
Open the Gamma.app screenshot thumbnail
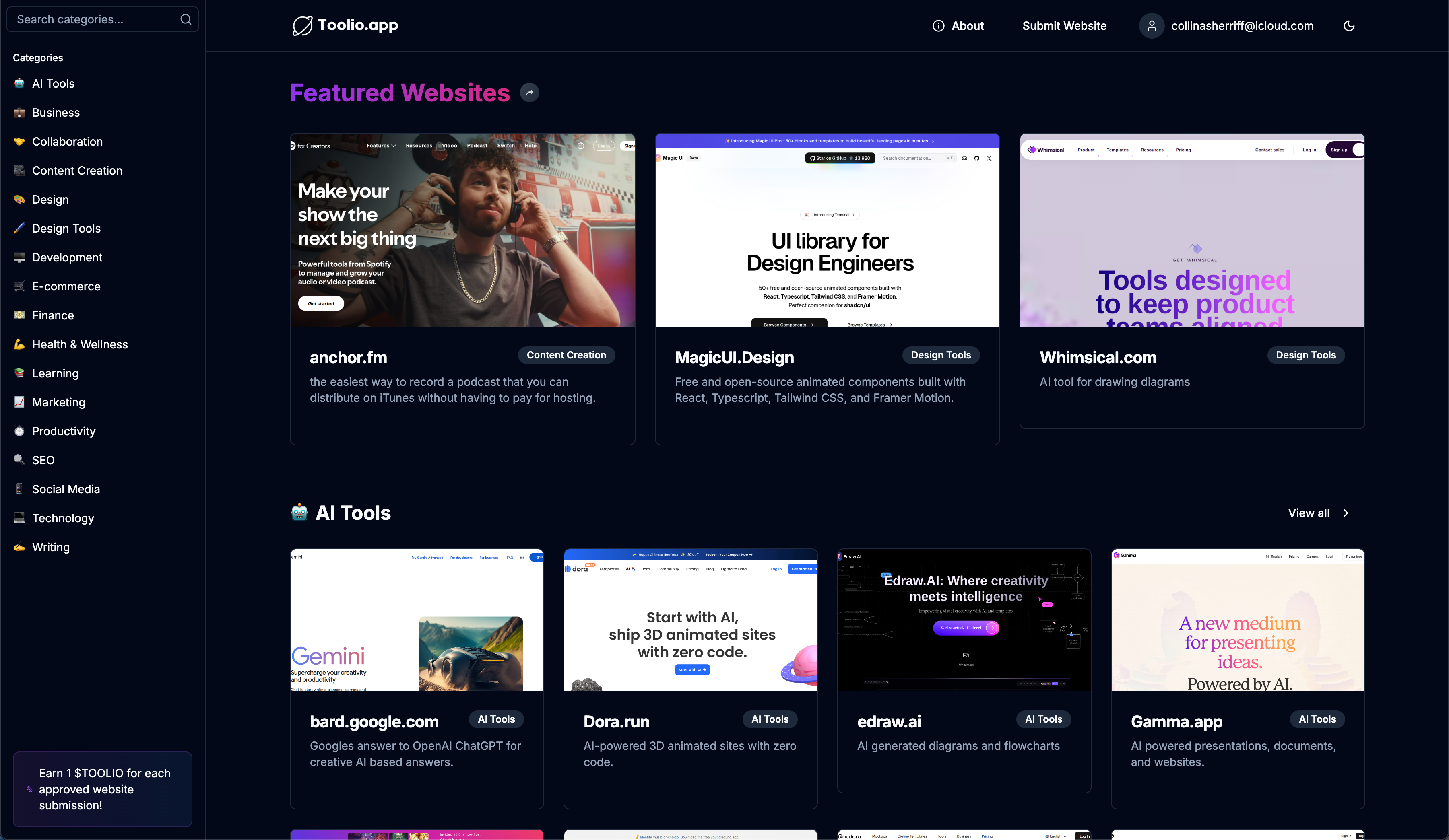1237,620
